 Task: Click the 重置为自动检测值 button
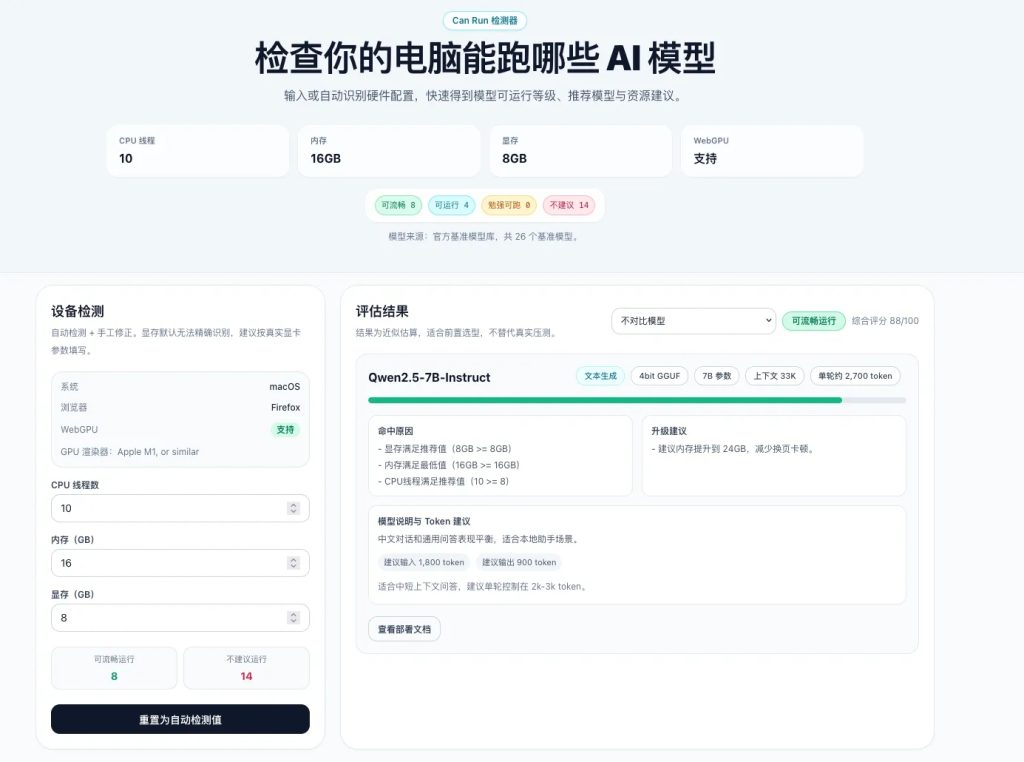tap(180, 719)
